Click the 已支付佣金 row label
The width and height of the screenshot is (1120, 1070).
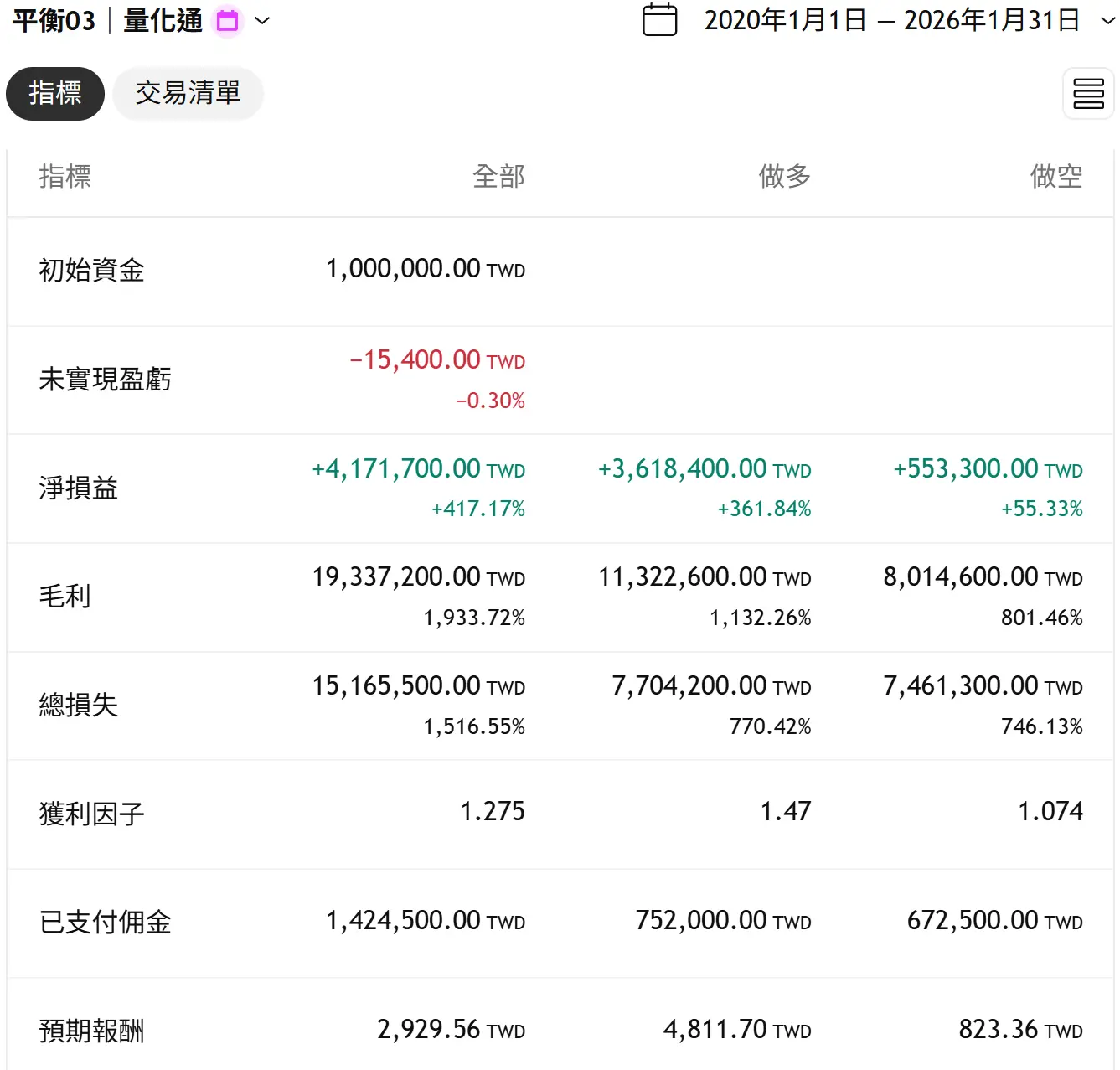[x=105, y=923]
